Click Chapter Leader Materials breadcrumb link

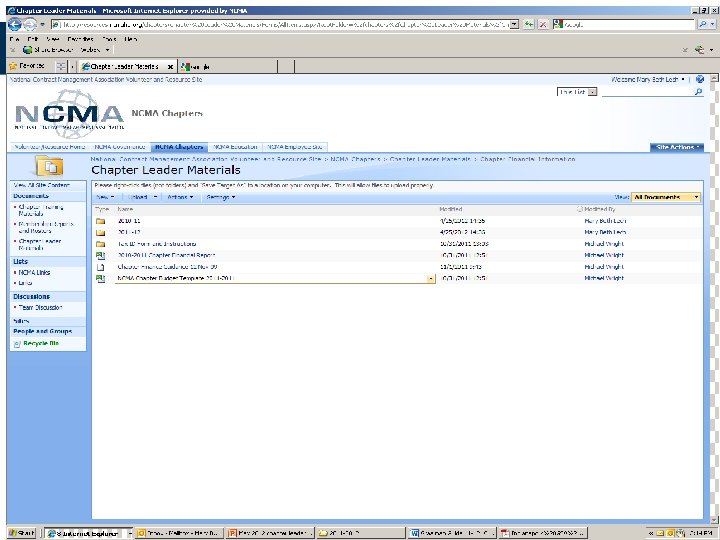point(430,159)
